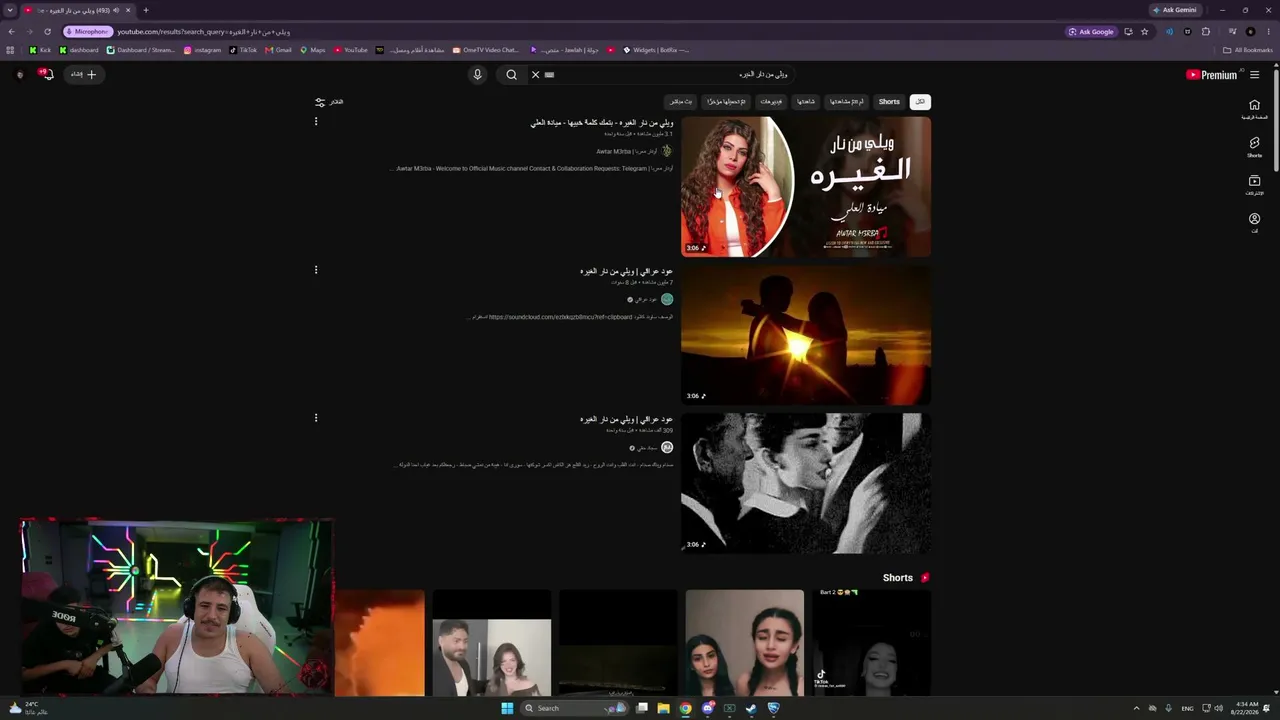Open the Gmail bookmark
The height and width of the screenshot is (720, 1280).
click(279, 50)
